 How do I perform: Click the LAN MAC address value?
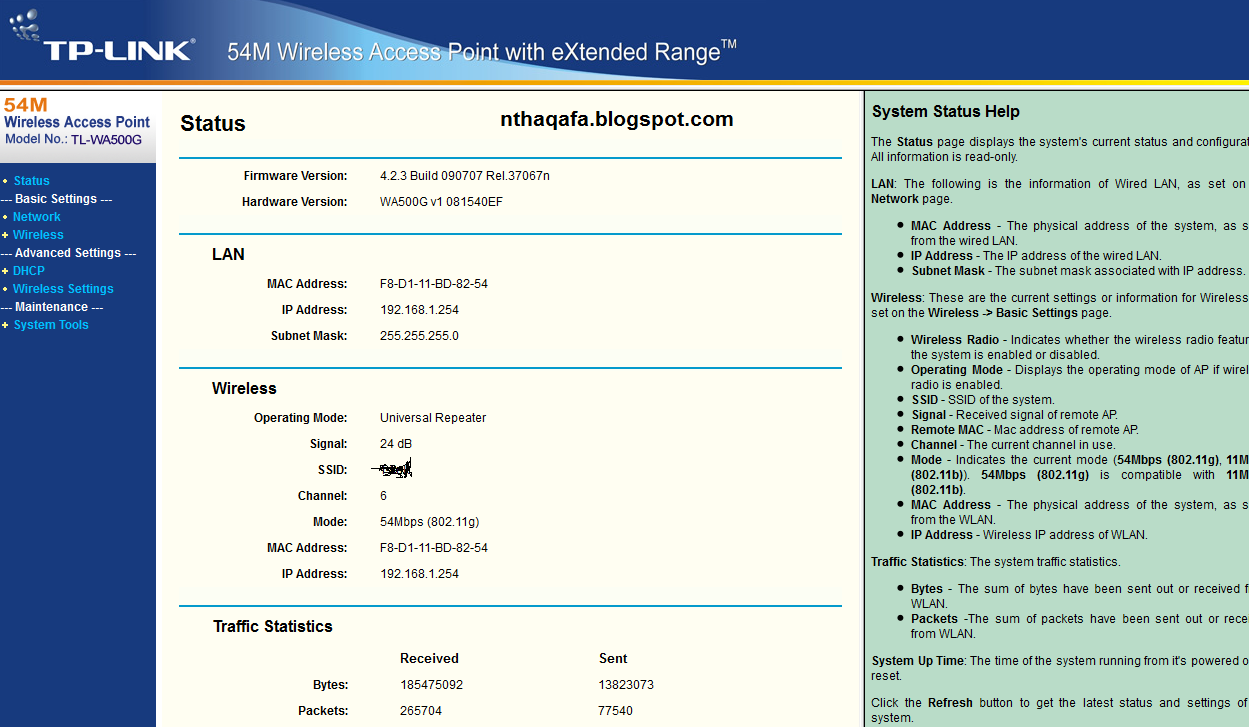tap(433, 284)
